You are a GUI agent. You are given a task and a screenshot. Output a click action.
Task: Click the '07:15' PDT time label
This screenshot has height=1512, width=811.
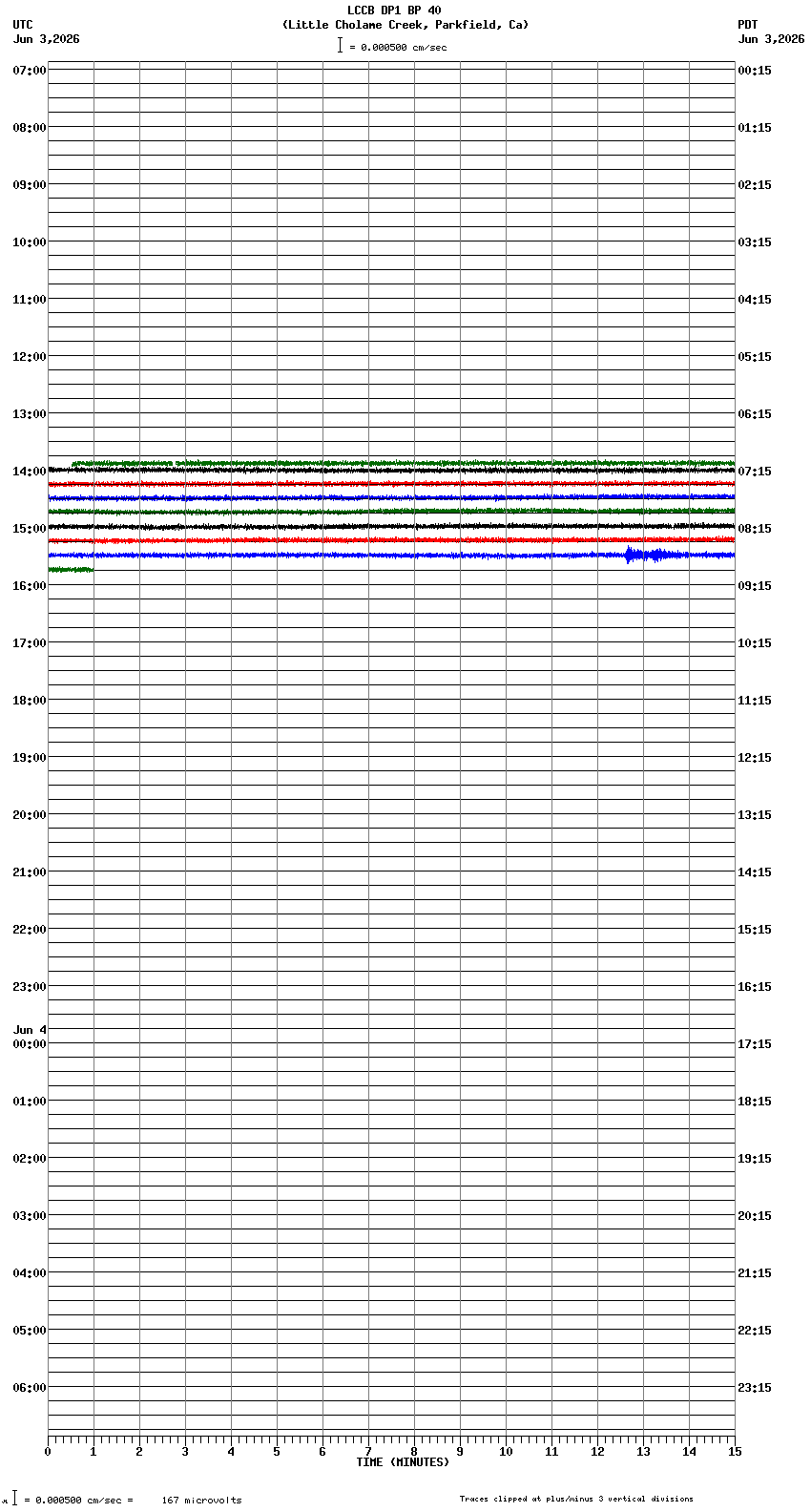pyautogui.click(x=755, y=472)
